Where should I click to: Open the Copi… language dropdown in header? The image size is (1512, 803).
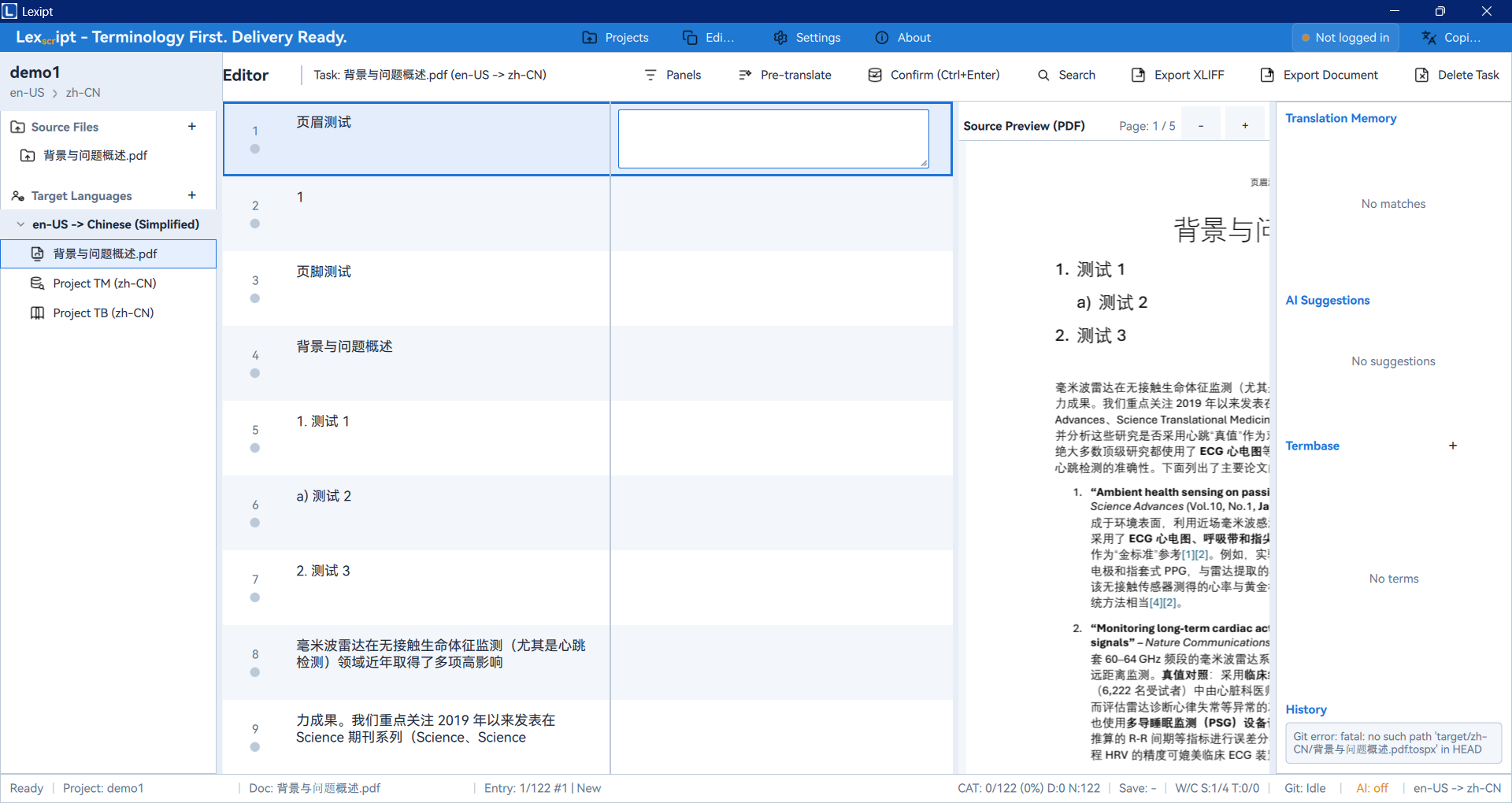[1451, 38]
